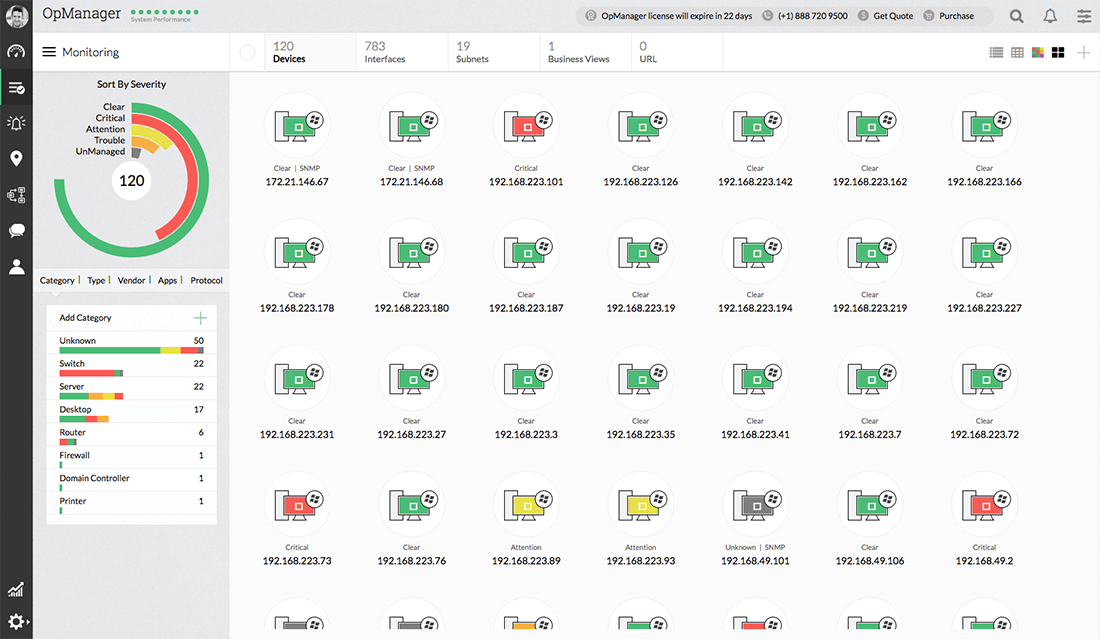Open device 192.168.49.101 unknown icon
Screen dimensions: 1100x639
pyautogui.click(x=756, y=504)
